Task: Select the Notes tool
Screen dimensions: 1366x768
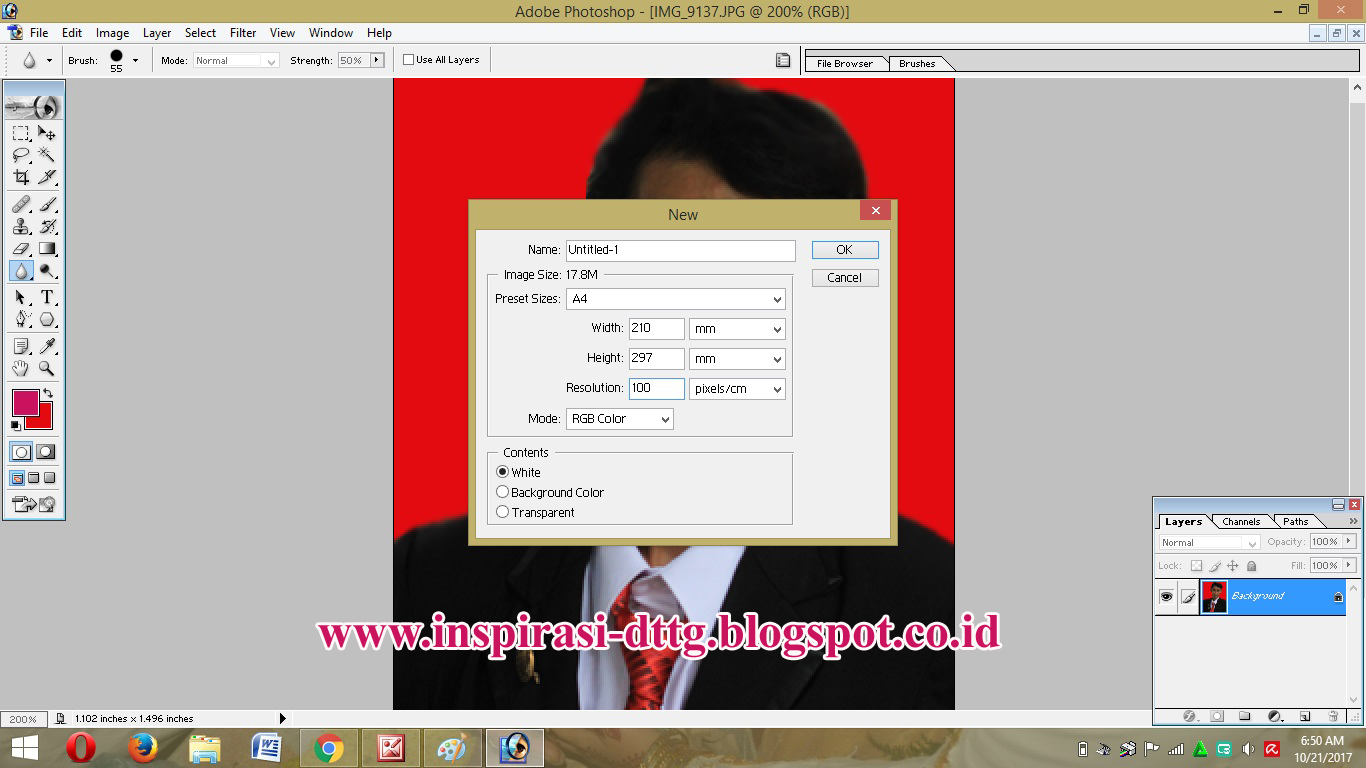Action: click(21, 346)
